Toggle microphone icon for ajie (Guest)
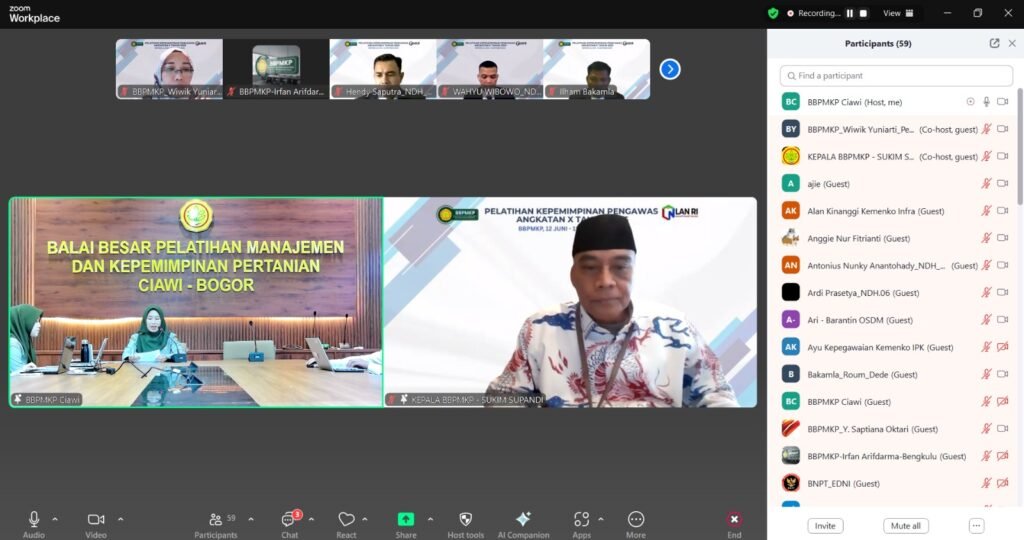This screenshot has width=1024, height=540. coord(986,184)
